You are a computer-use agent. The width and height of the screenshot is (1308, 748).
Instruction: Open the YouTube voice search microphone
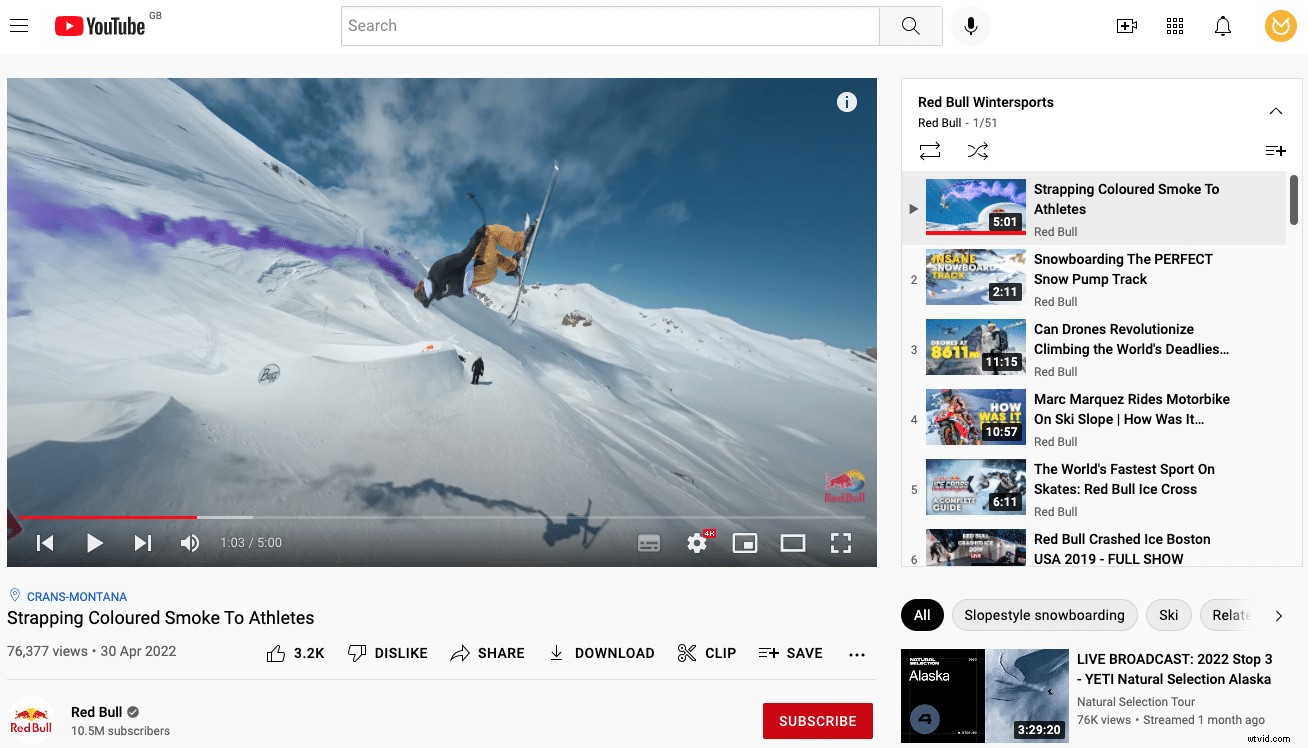click(970, 25)
